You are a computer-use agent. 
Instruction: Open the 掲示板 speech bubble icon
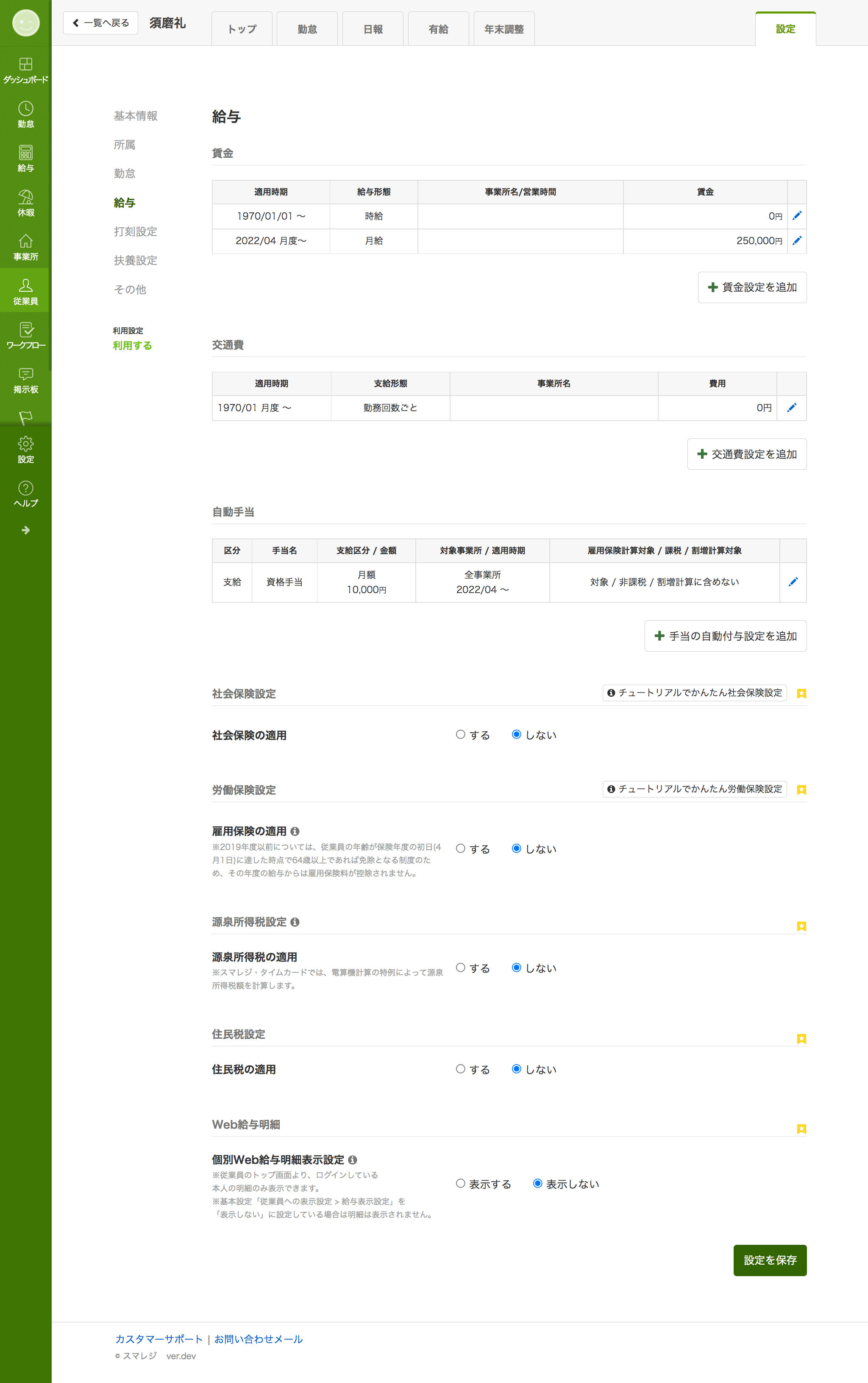point(25,380)
